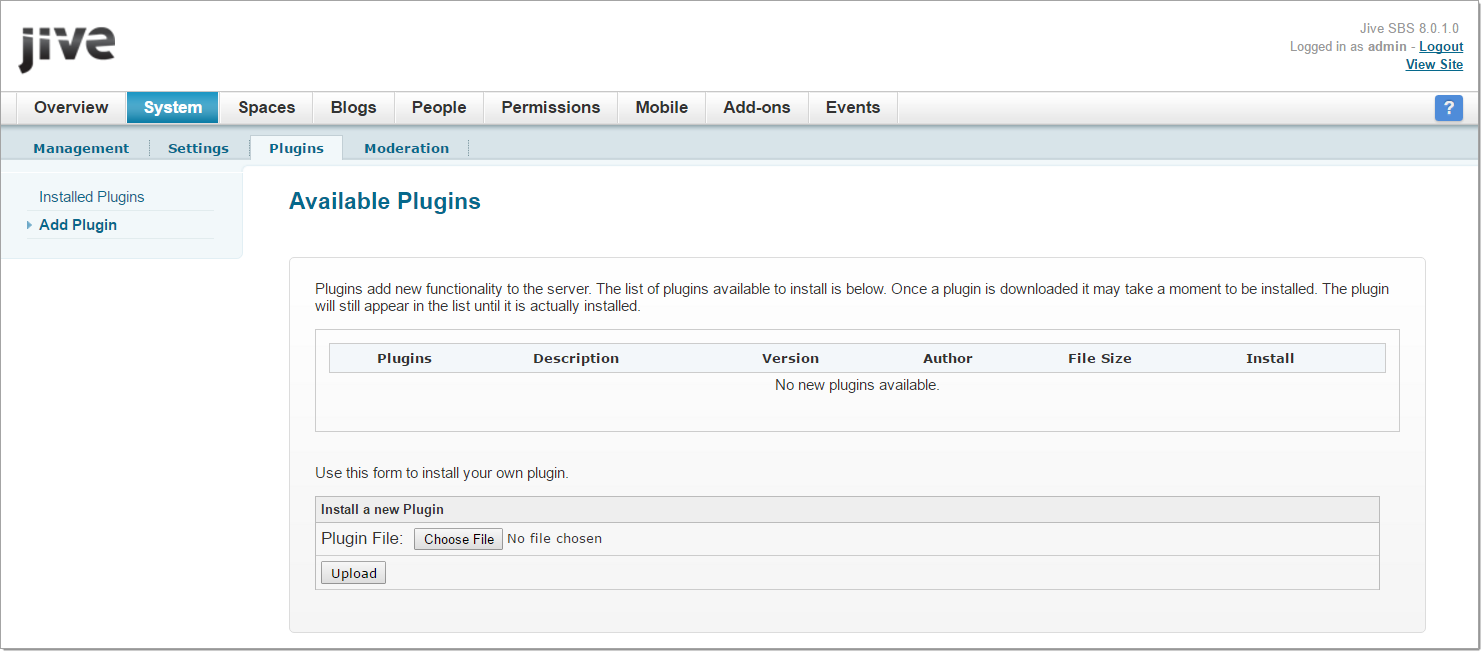Navigate to the People tab

click(x=438, y=107)
